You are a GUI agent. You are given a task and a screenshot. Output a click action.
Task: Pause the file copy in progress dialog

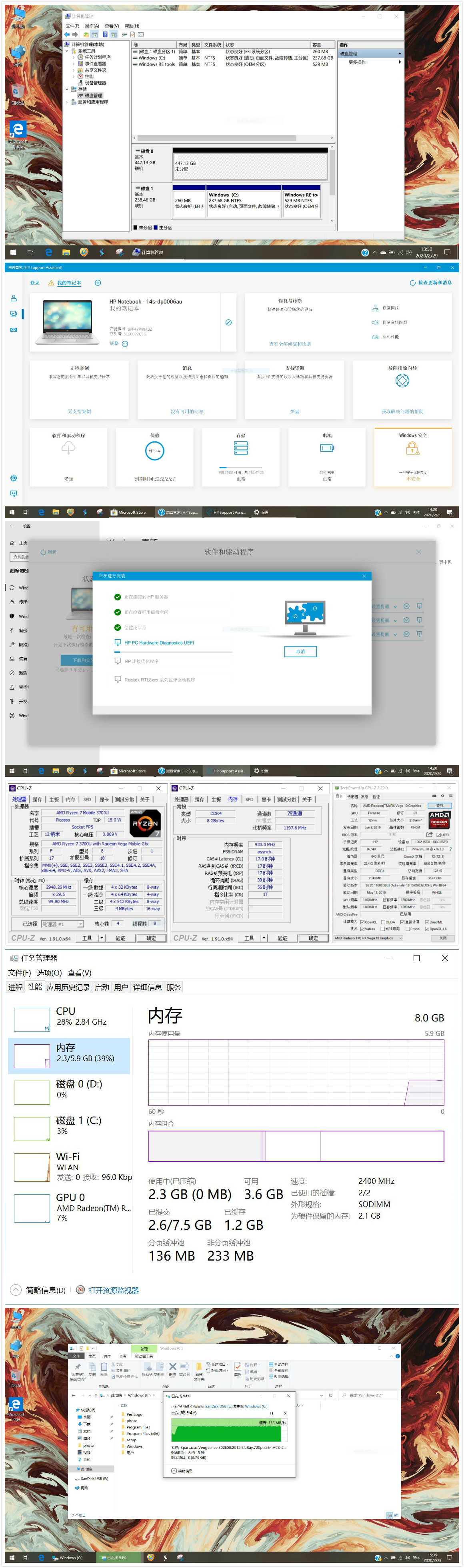pos(272,1413)
